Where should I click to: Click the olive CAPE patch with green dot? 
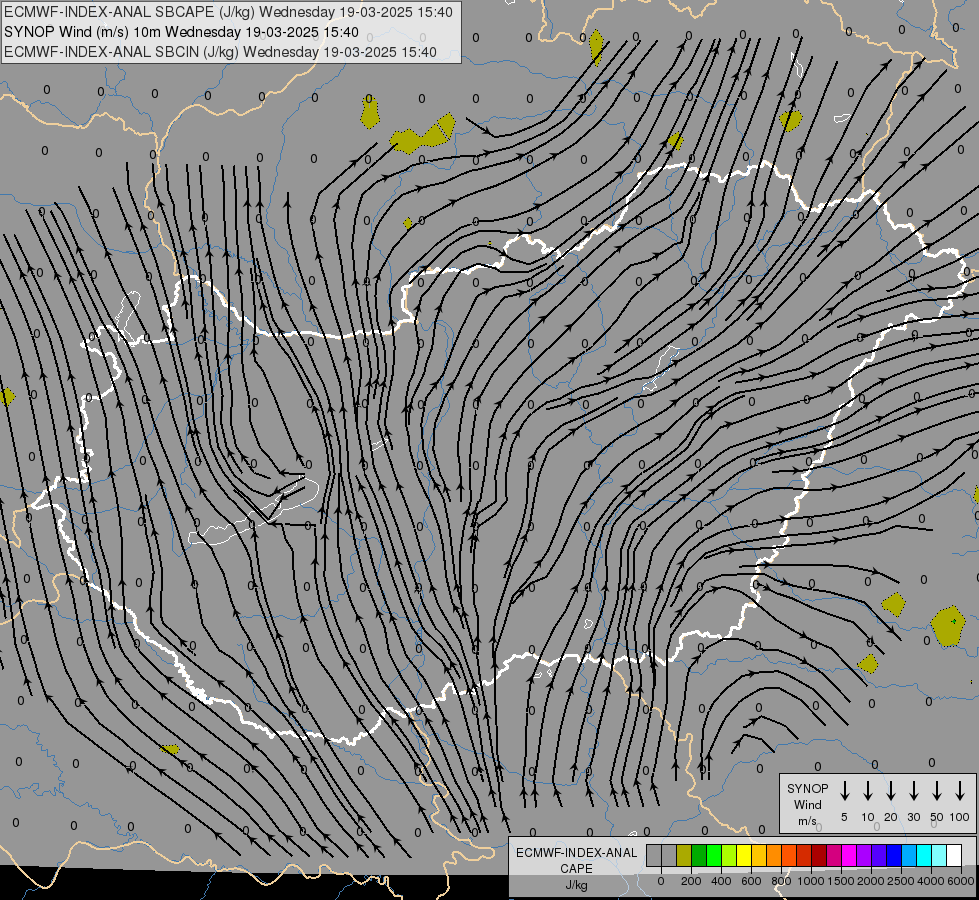click(x=948, y=626)
